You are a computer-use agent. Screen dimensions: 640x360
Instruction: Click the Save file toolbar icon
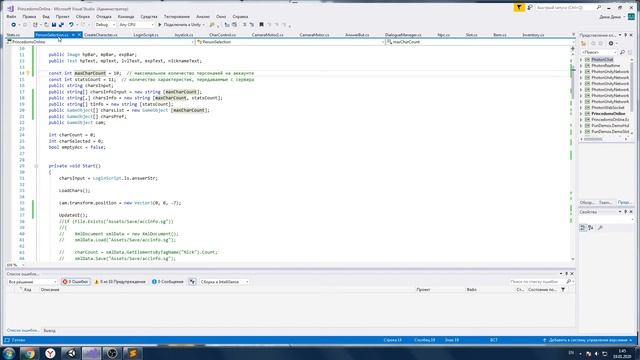click(53, 25)
